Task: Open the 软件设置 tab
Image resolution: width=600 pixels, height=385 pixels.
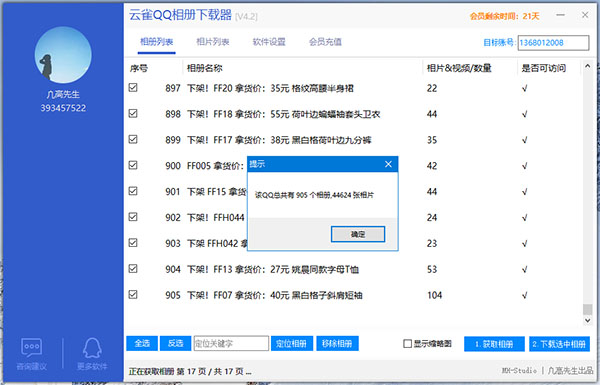Action: point(269,41)
